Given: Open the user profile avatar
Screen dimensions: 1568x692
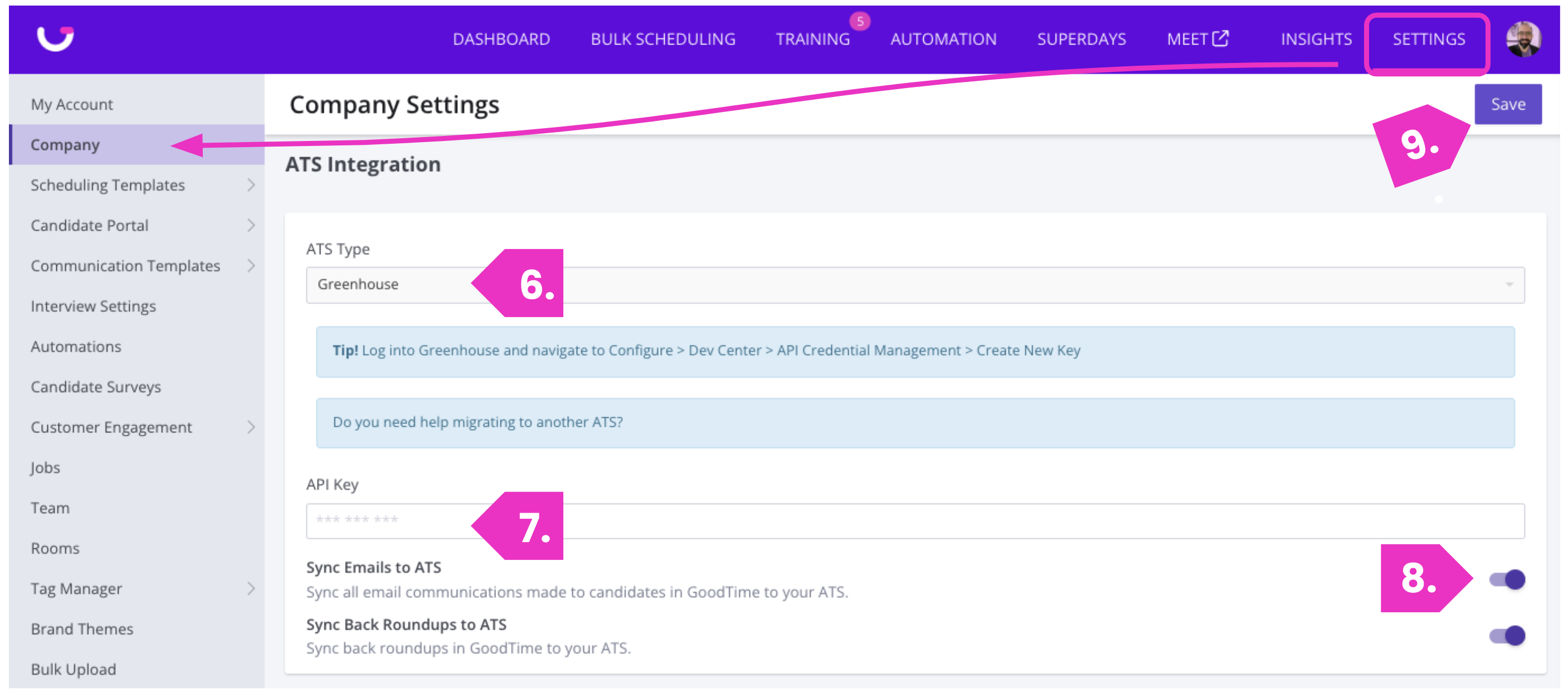Looking at the screenshot, I should click(1523, 39).
